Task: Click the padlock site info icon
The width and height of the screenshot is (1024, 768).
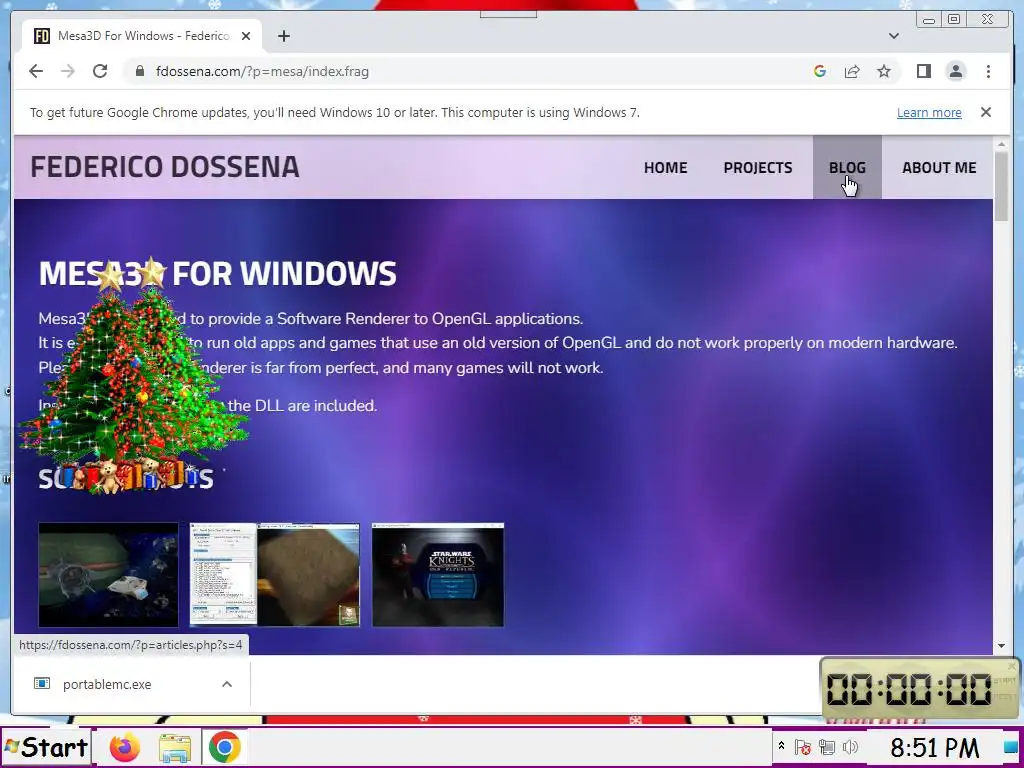Action: [139, 71]
